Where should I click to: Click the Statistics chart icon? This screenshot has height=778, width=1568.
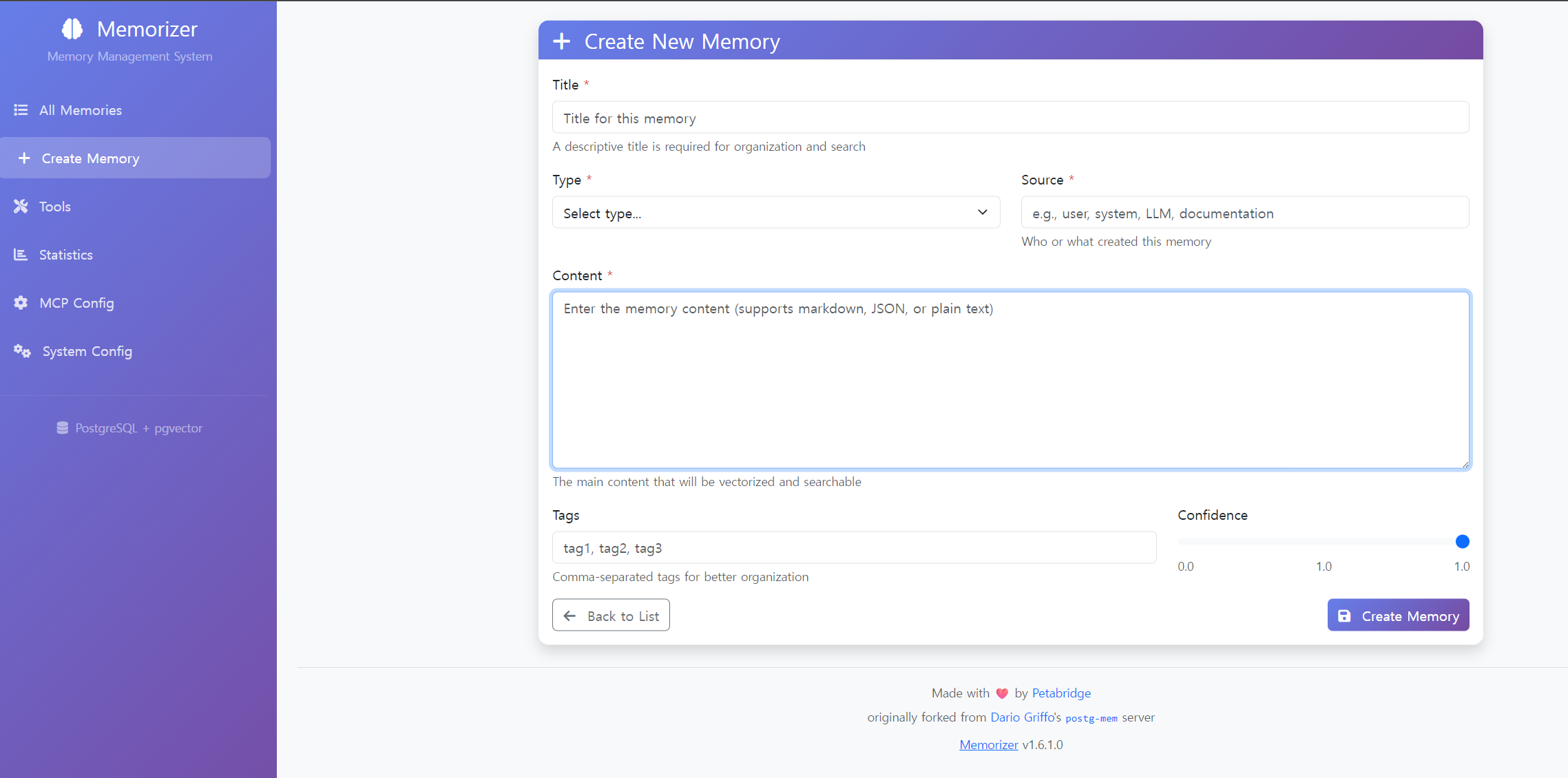tap(21, 255)
